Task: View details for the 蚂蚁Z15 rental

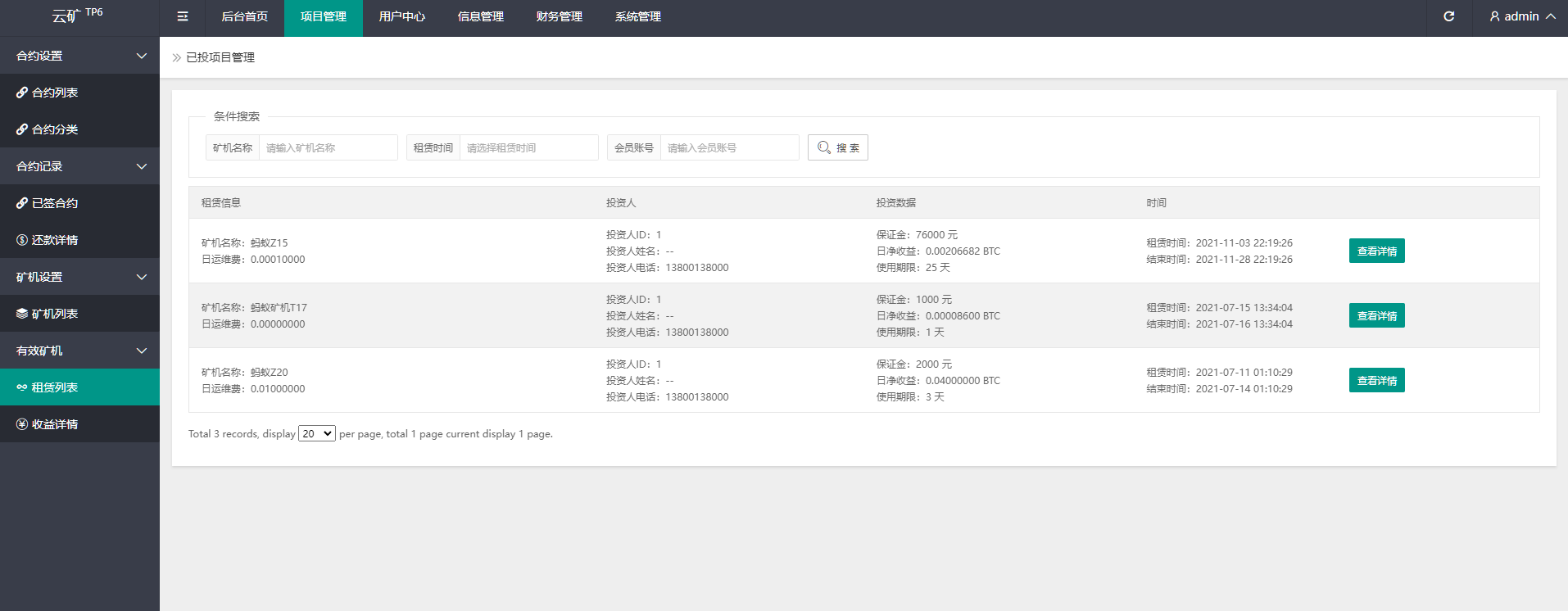Action: tap(1376, 251)
